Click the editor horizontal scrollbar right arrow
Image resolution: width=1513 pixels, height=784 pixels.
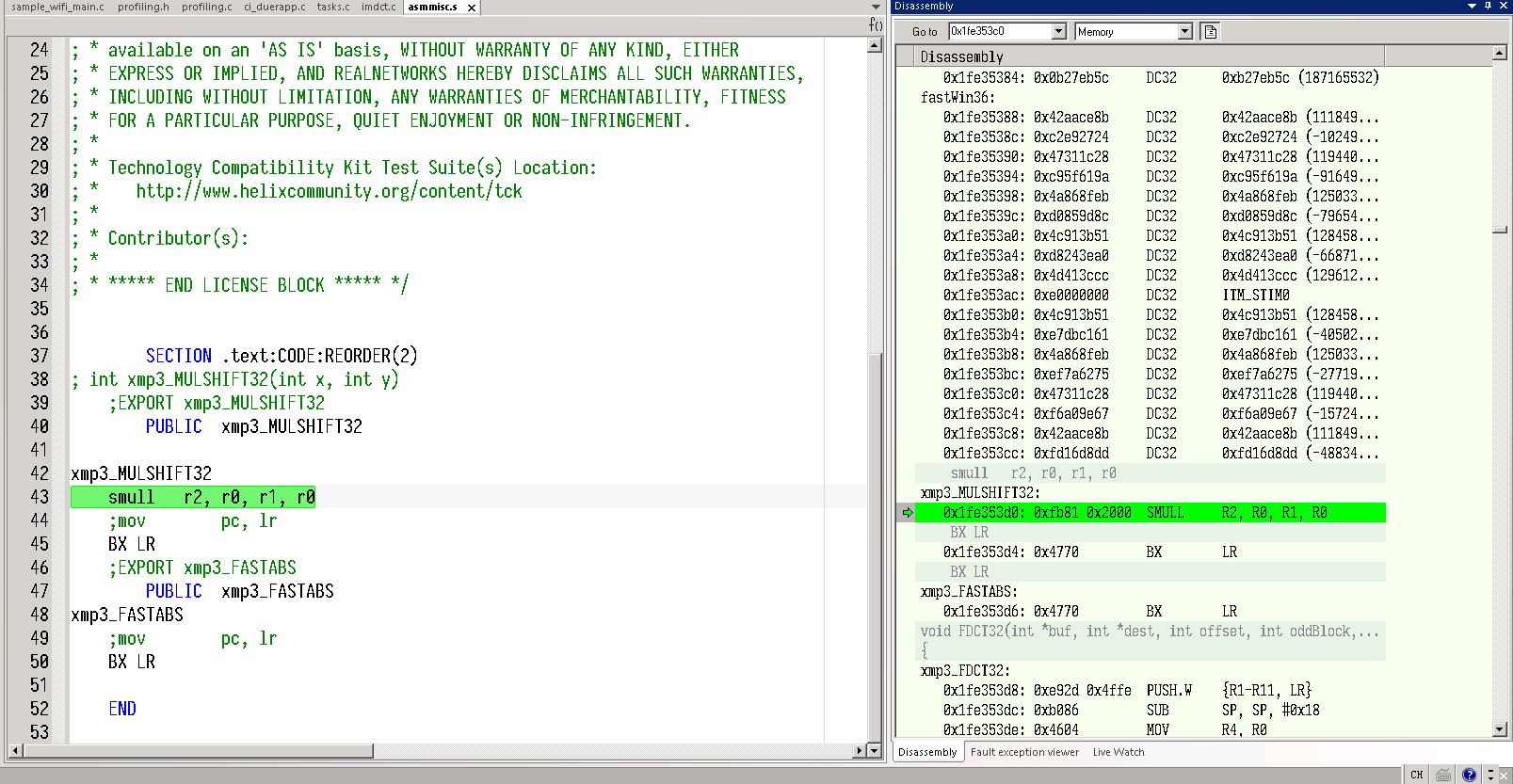tap(859, 751)
